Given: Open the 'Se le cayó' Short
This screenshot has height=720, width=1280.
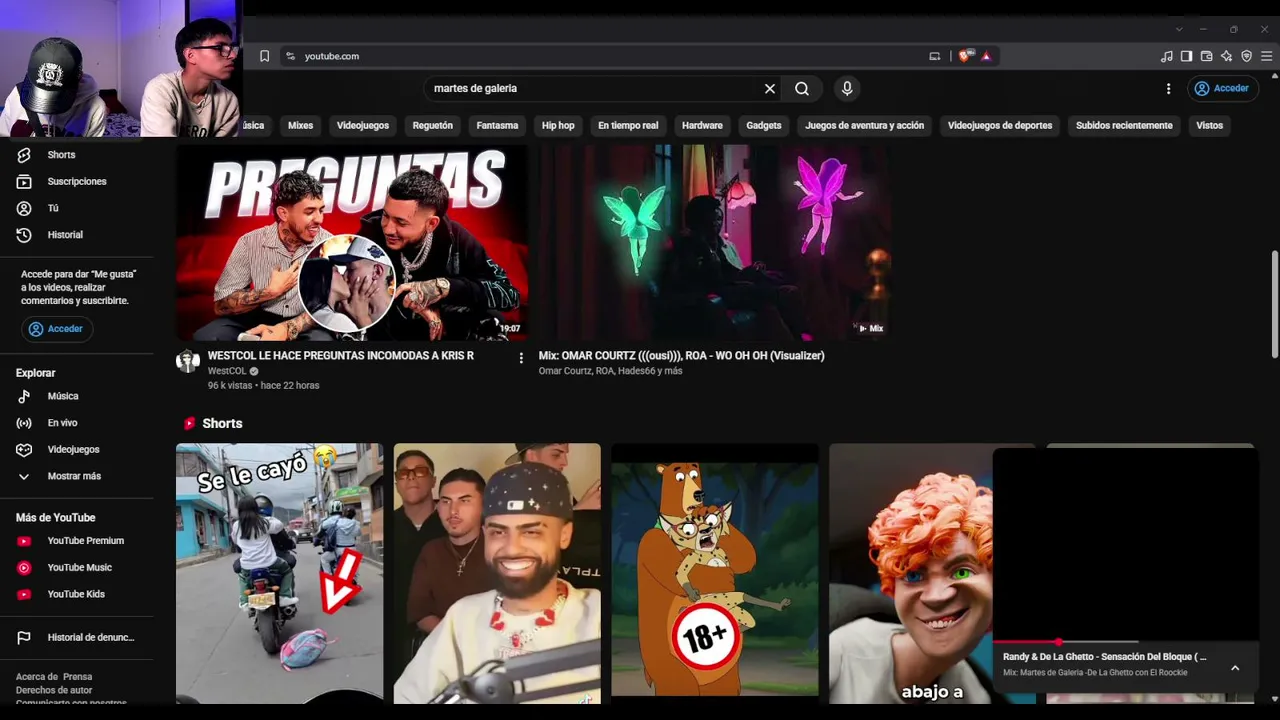Looking at the screenshot, I should [x=279, y=573].
